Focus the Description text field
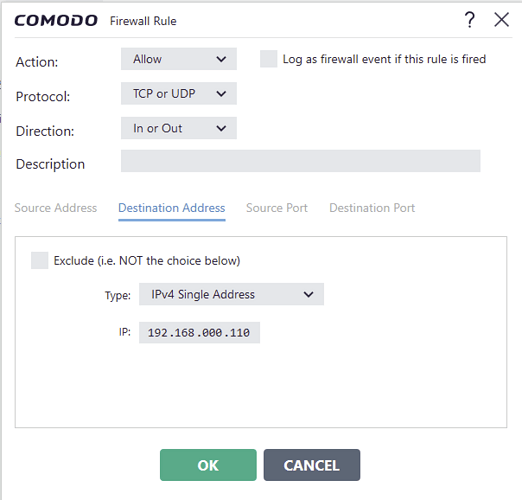The width and height of the screenshot is (522, 500). pyautogui.click(x=301, y=161)
